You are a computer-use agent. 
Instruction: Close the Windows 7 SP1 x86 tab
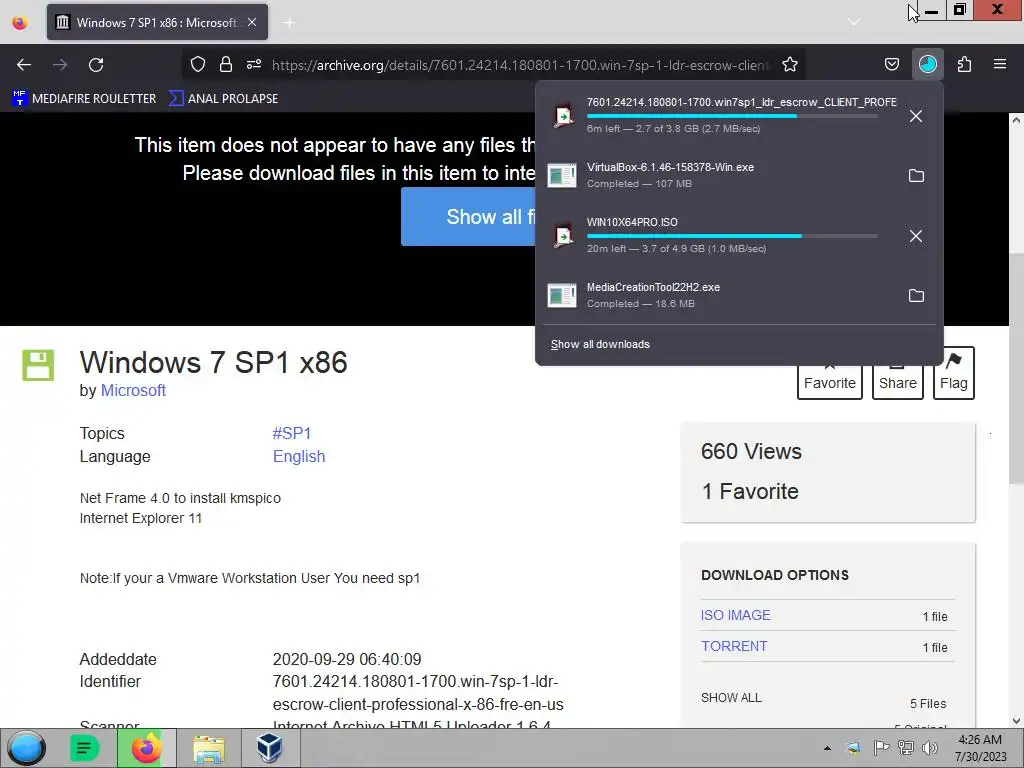click(x=252, y=22)
